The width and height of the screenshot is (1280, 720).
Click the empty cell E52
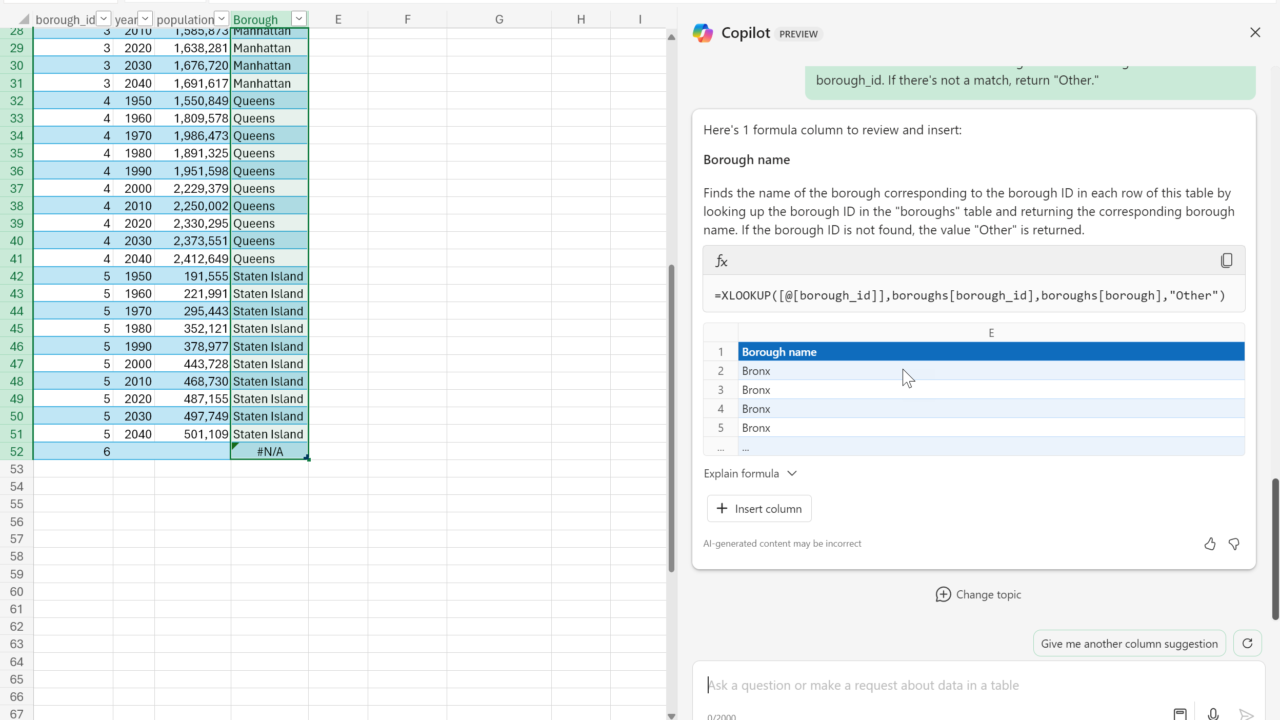[338, 452]
